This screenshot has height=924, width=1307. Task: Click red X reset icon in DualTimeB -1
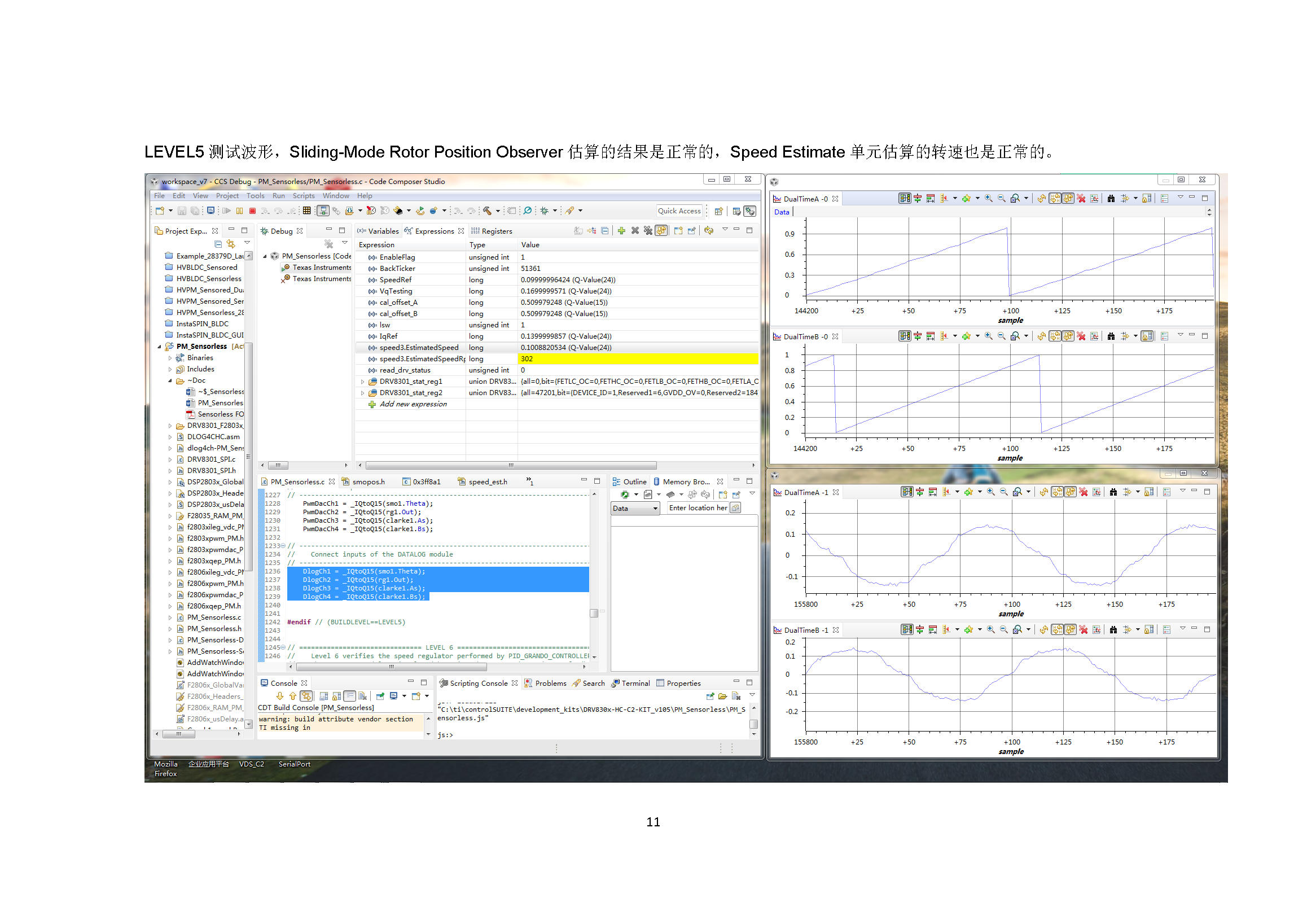1084,630
